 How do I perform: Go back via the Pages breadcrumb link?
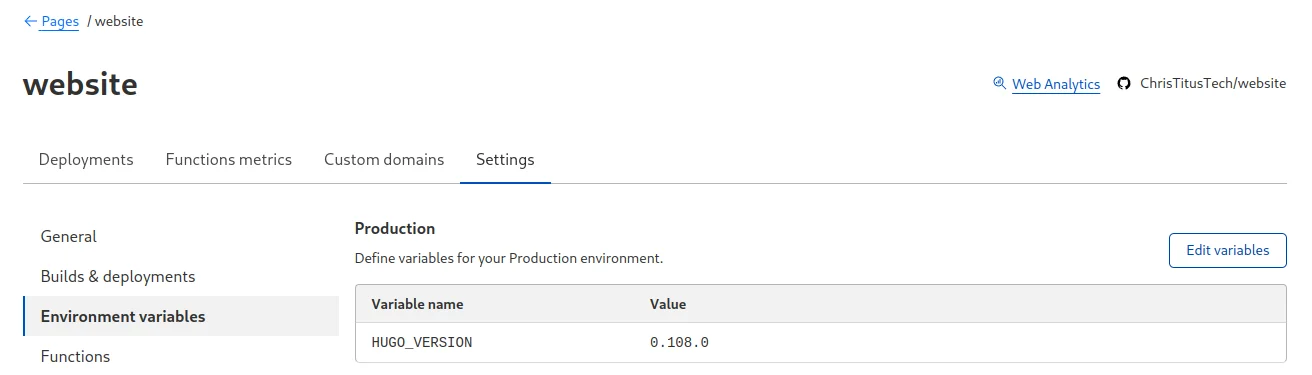(x=60, y=21)
